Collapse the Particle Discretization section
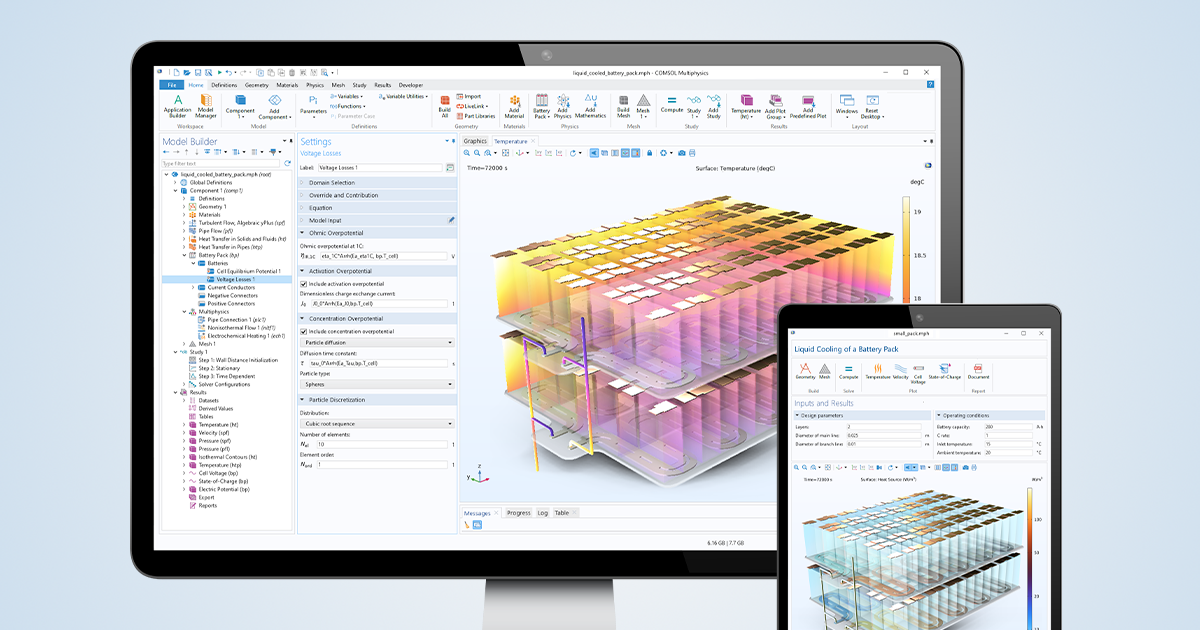 point(377,400)
